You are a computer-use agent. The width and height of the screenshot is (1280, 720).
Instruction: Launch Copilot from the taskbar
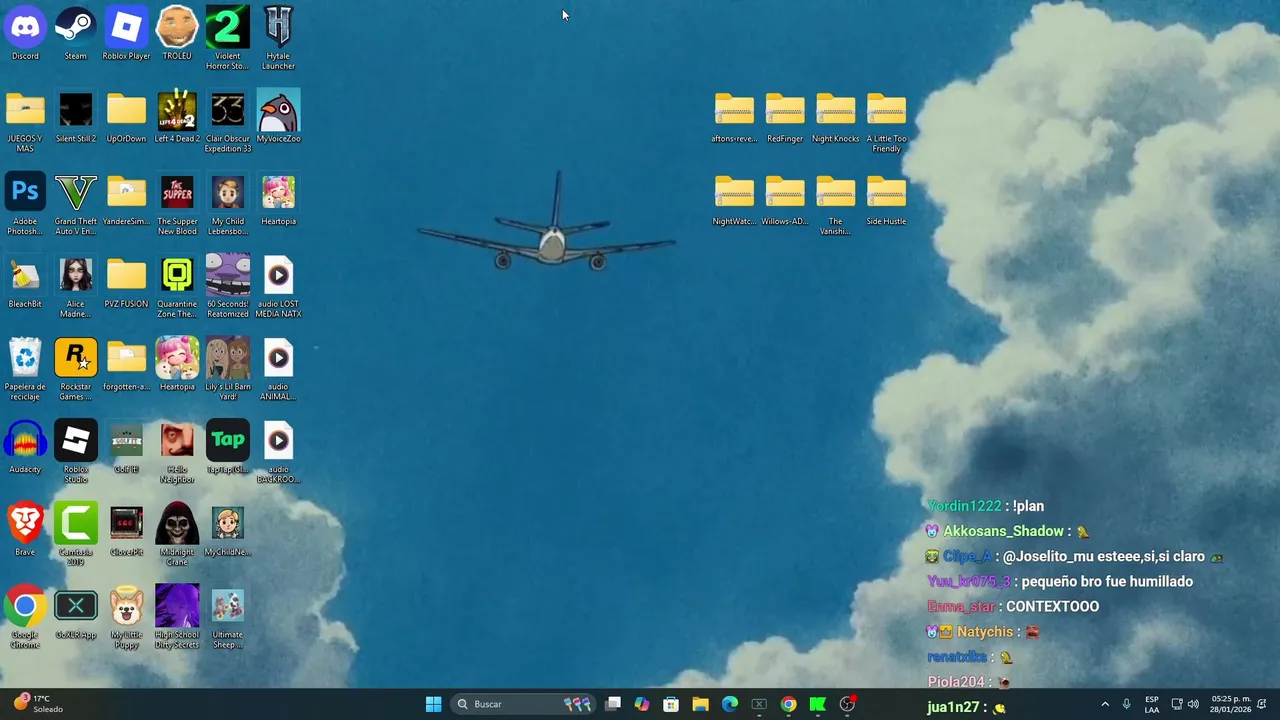[x=642, y=704]
